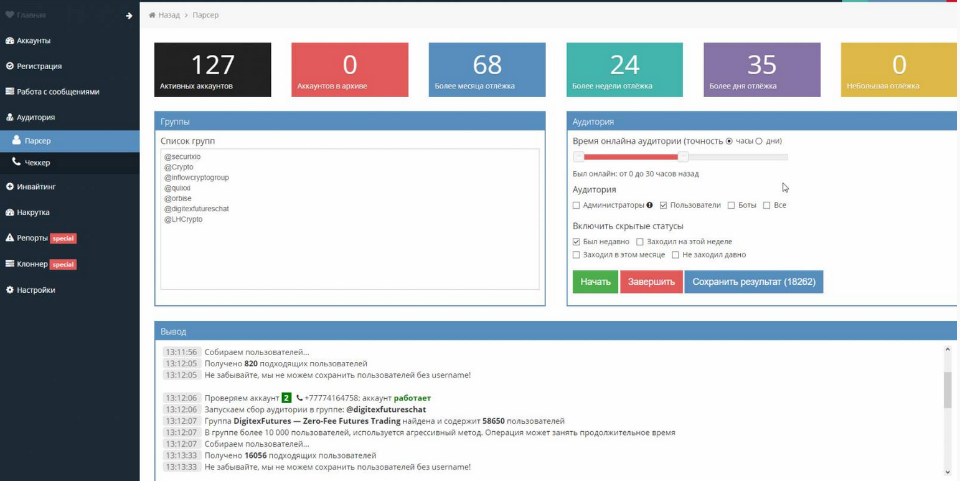Enable the Администраторы checkbox
The image size is (960, 481).
pyautogui.click(x=577, y=205)
